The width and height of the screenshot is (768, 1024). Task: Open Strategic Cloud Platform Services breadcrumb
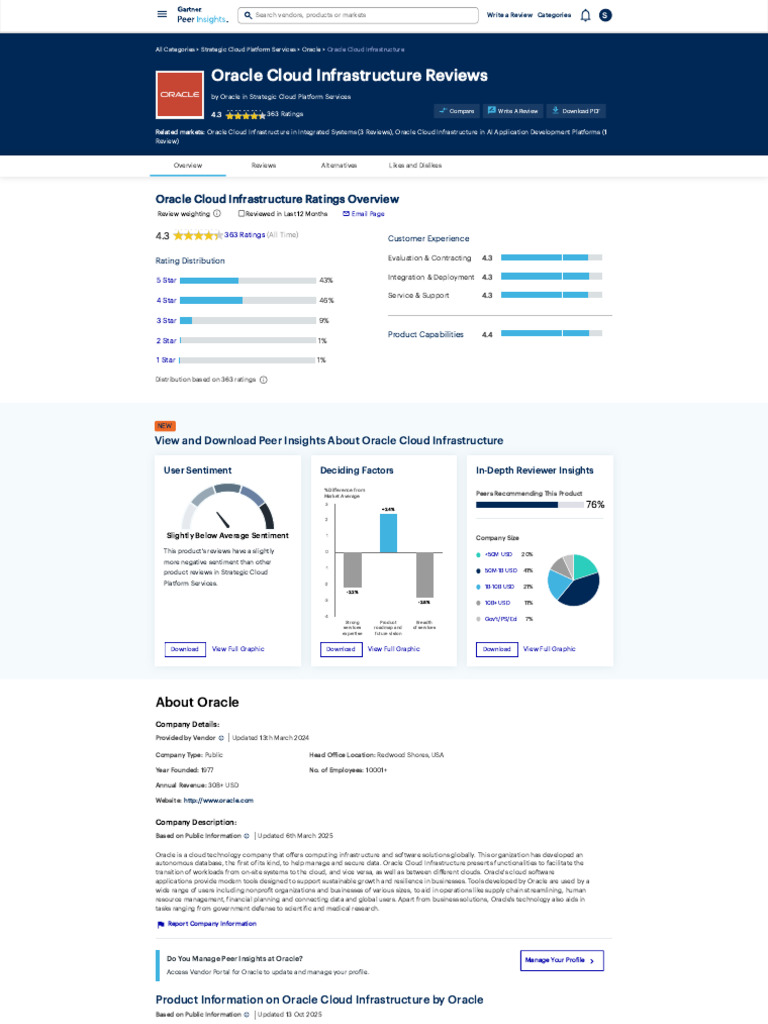248,50
